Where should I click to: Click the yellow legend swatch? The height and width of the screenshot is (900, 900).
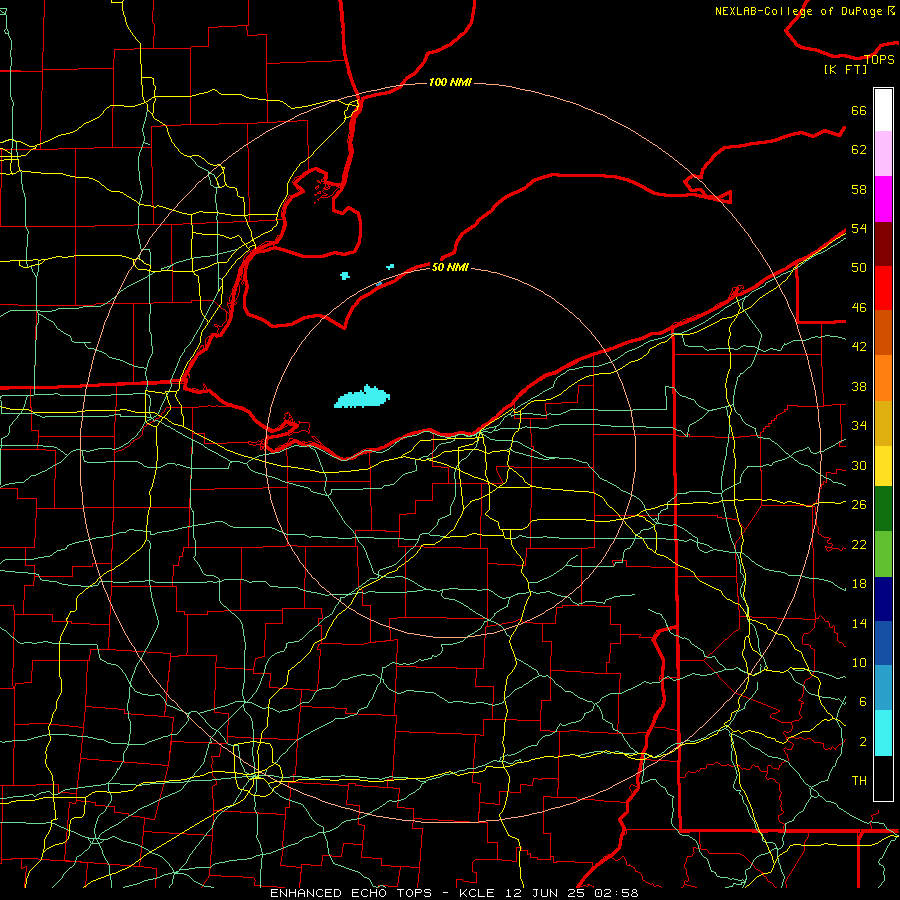coord(883,467)
